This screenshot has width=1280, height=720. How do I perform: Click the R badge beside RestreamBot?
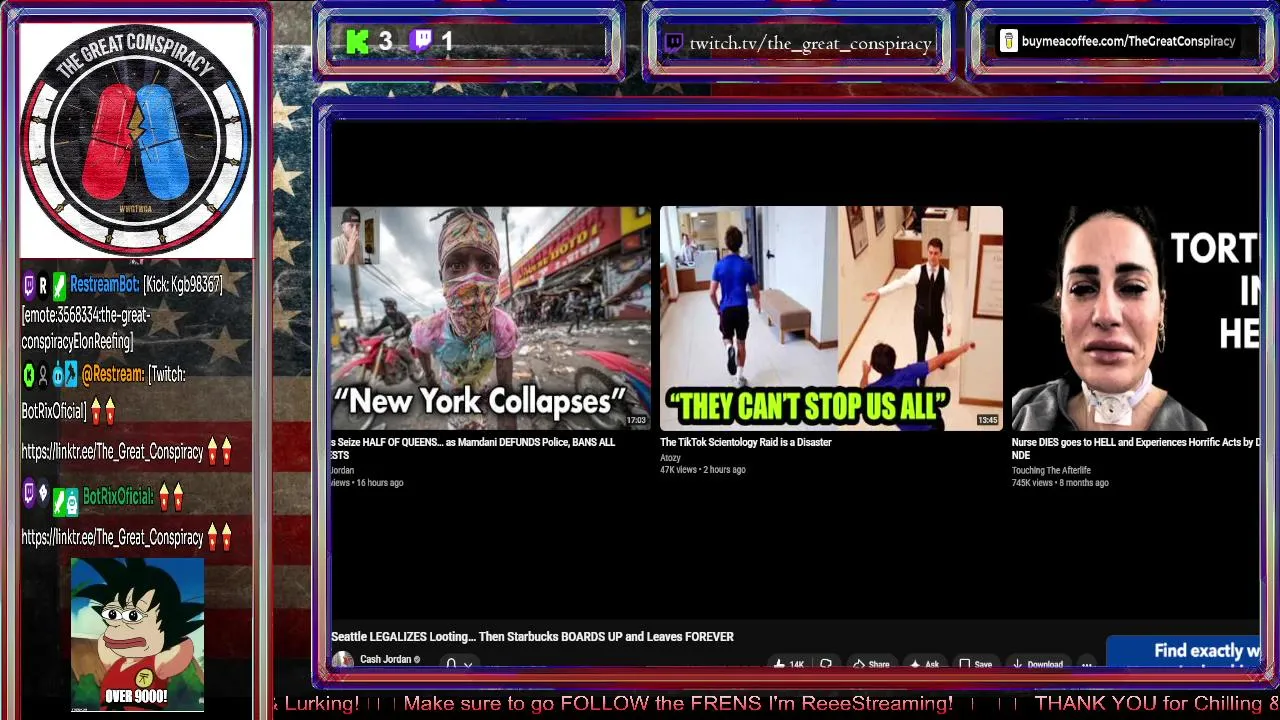(43, 285)
